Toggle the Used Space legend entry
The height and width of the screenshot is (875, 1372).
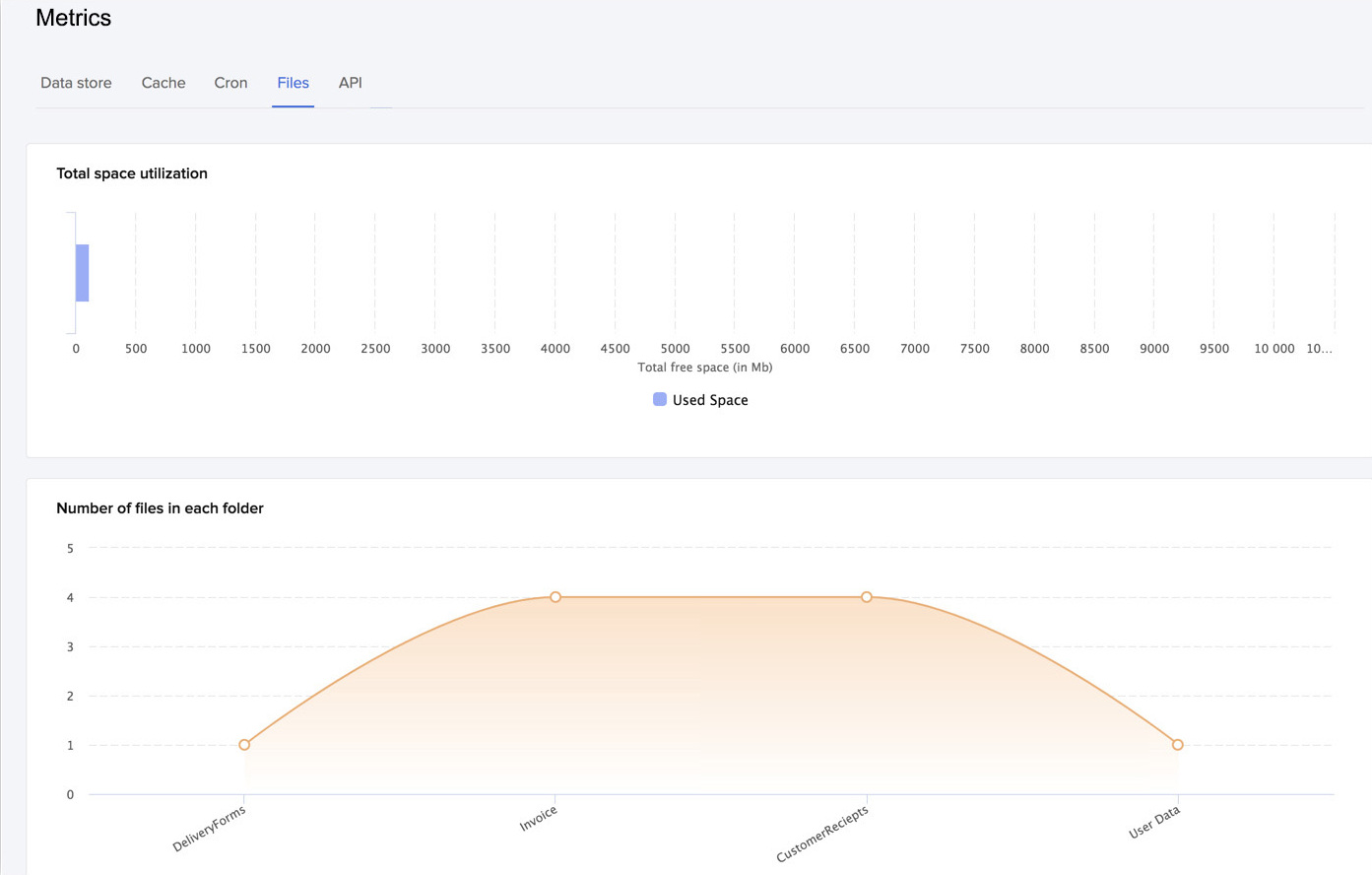point(700,399)
